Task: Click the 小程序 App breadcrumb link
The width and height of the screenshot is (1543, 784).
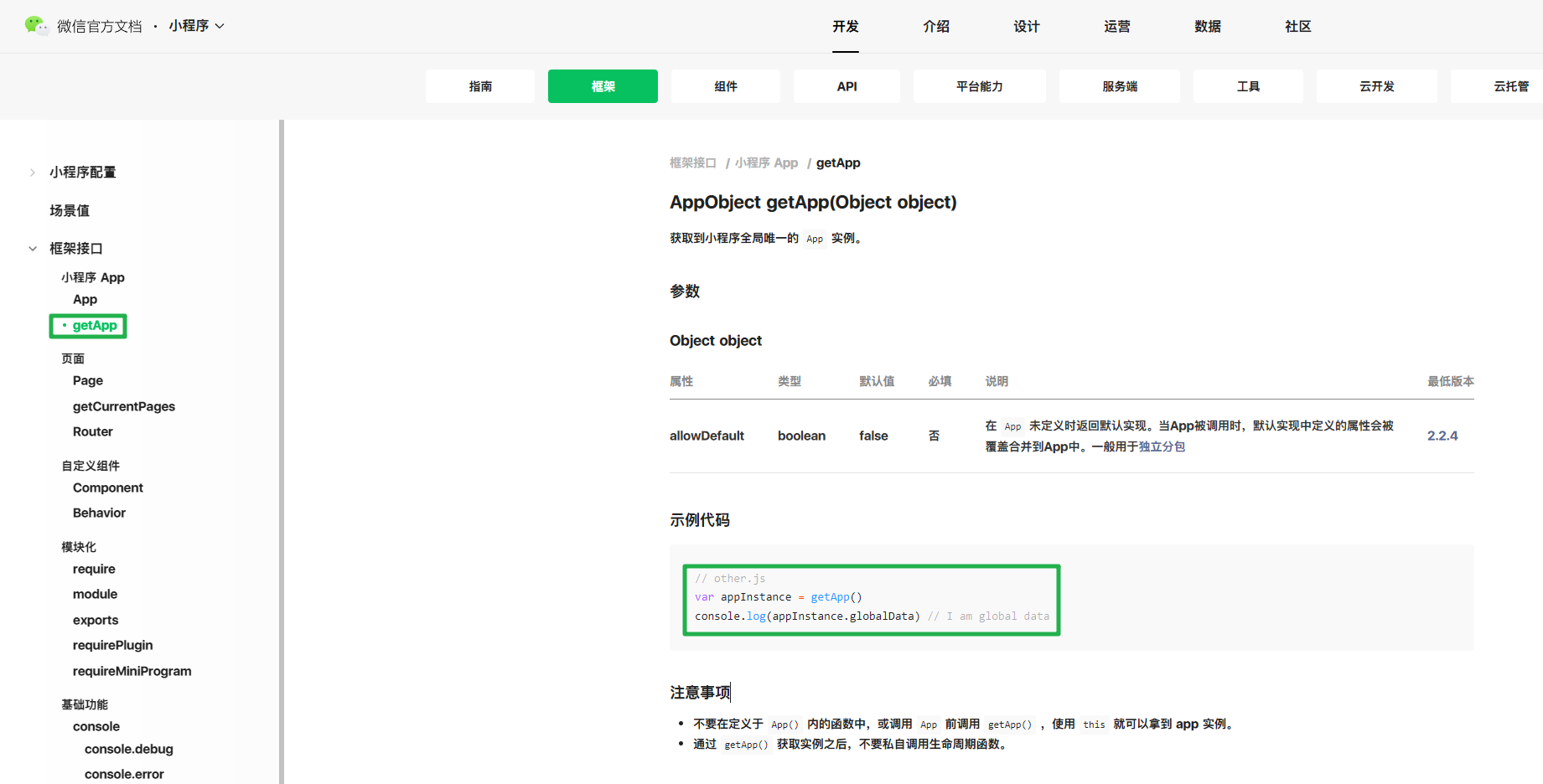Action: tap(767, 163)
